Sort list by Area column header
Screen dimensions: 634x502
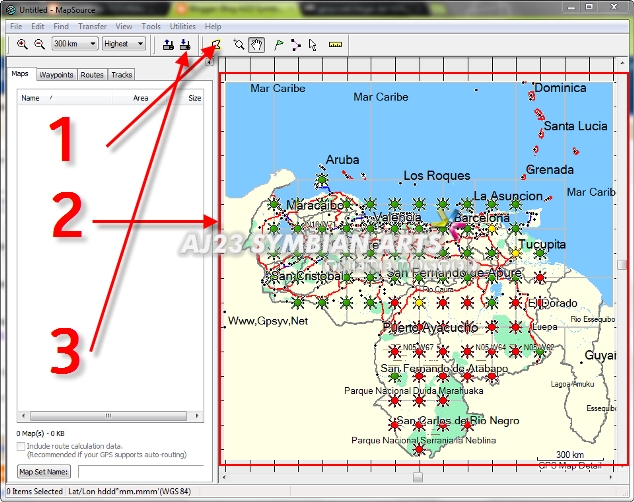point(139,98)
